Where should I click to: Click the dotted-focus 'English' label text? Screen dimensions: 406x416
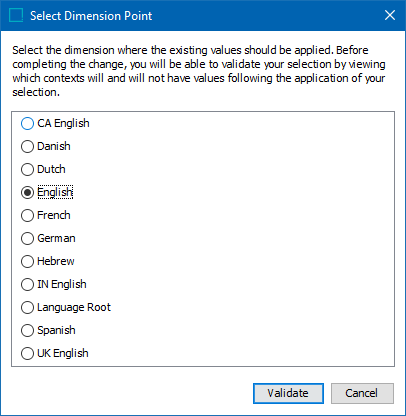55,192
